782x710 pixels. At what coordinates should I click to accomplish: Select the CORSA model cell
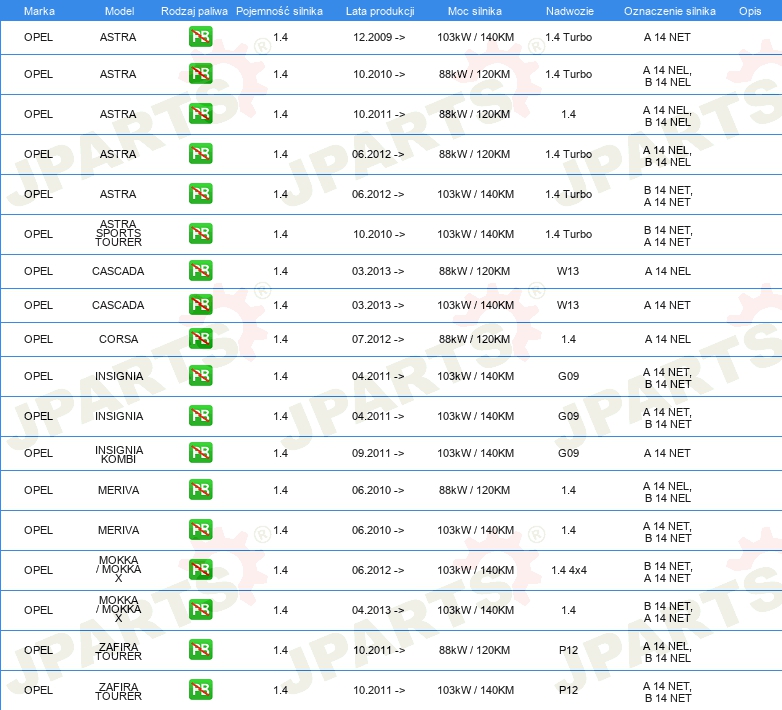click(x=118, y=339)
